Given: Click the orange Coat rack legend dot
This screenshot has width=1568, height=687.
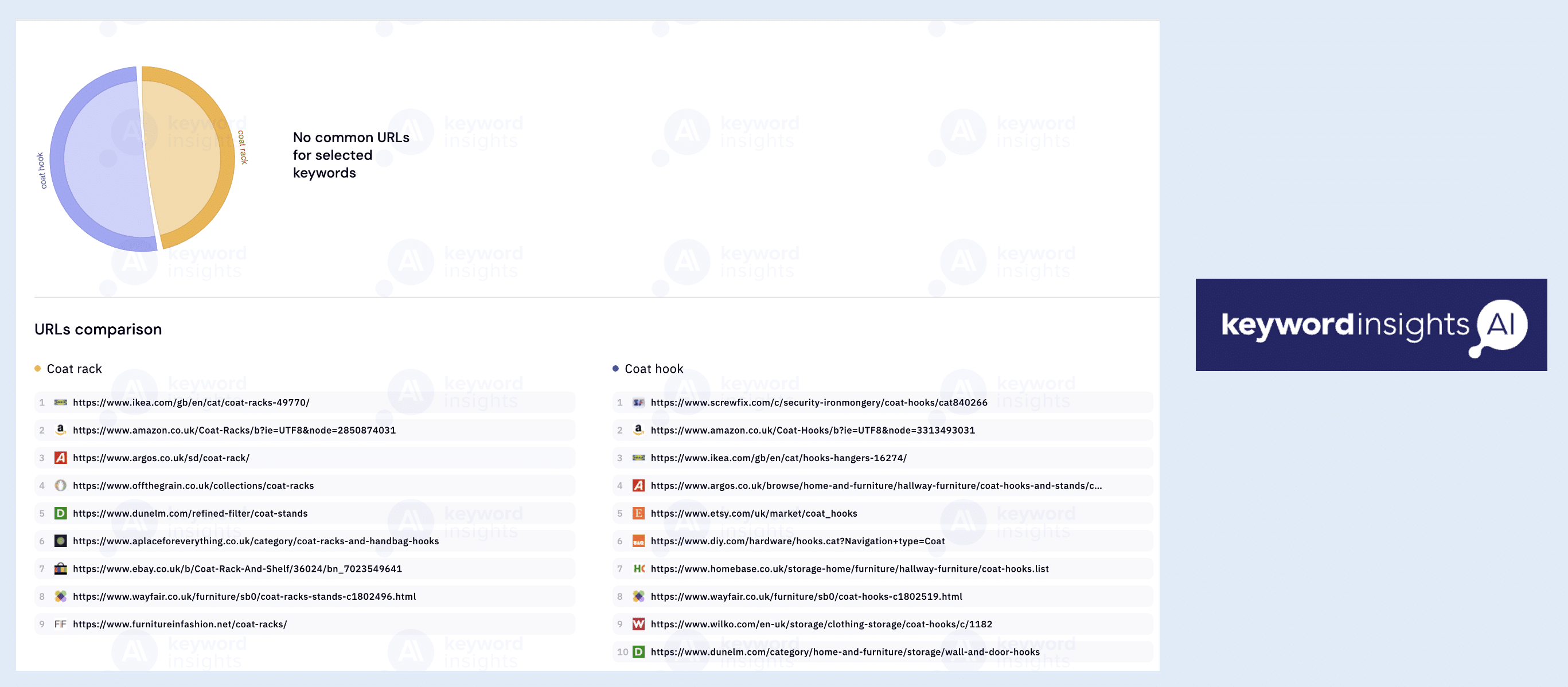Looking at the screenshot, I should (38, 368).
